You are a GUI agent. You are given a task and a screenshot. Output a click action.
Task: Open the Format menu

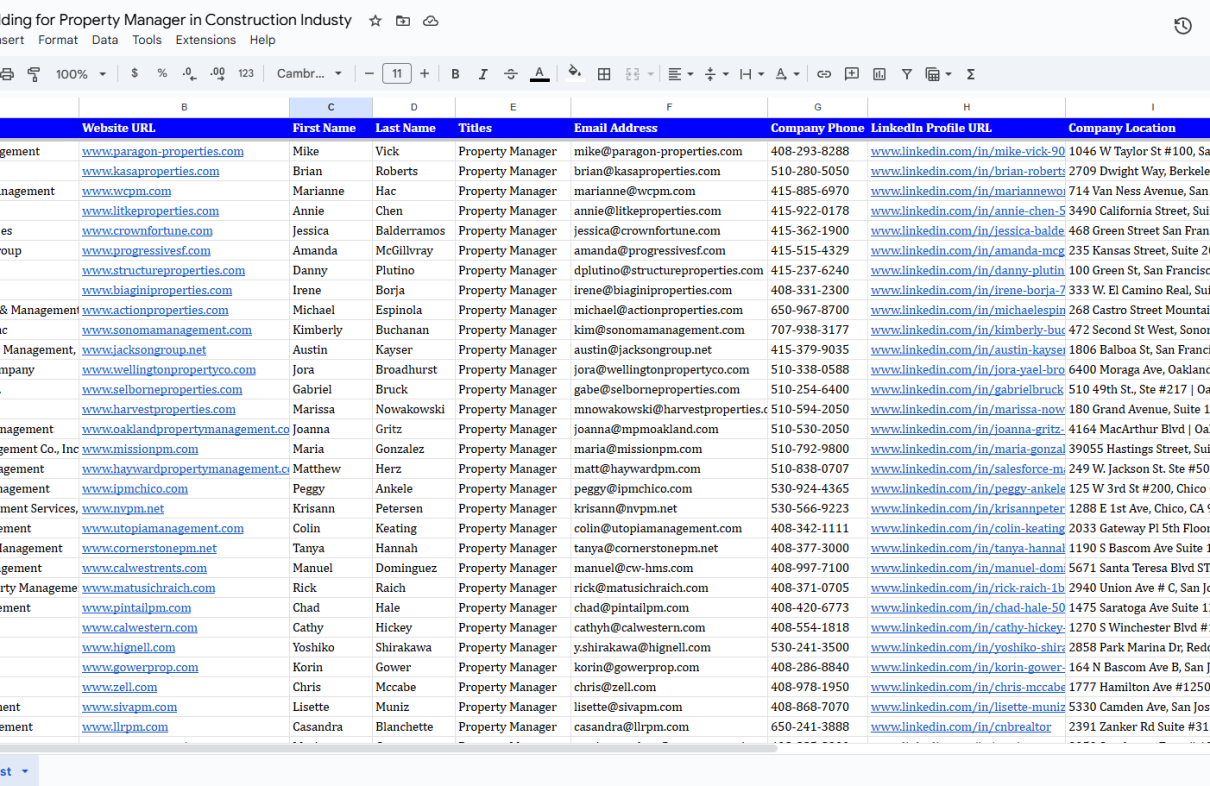click(x=58, y=40)
